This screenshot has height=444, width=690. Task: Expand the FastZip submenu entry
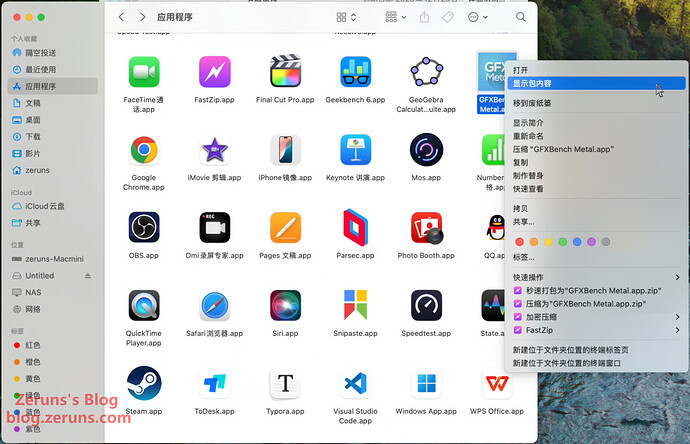595,329
